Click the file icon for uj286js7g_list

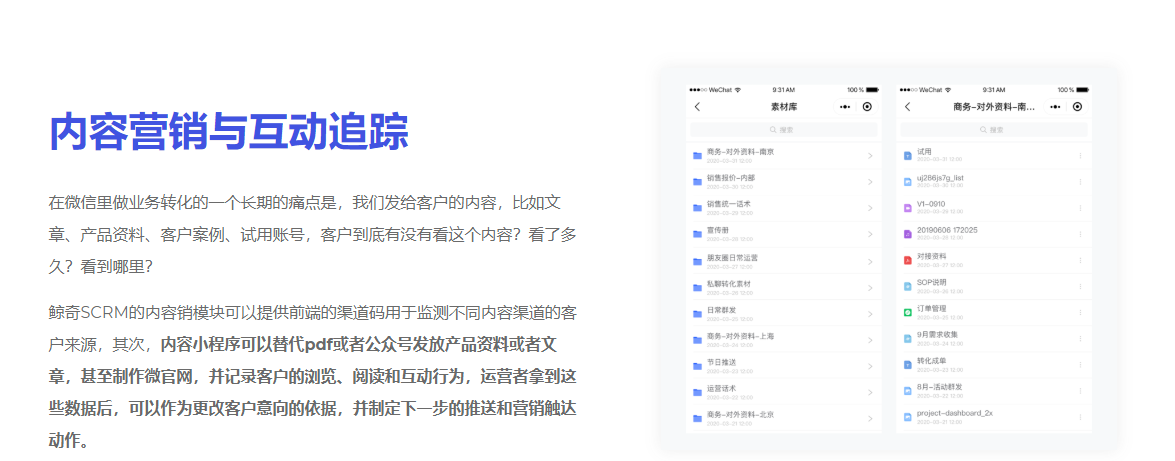(907, 181)
